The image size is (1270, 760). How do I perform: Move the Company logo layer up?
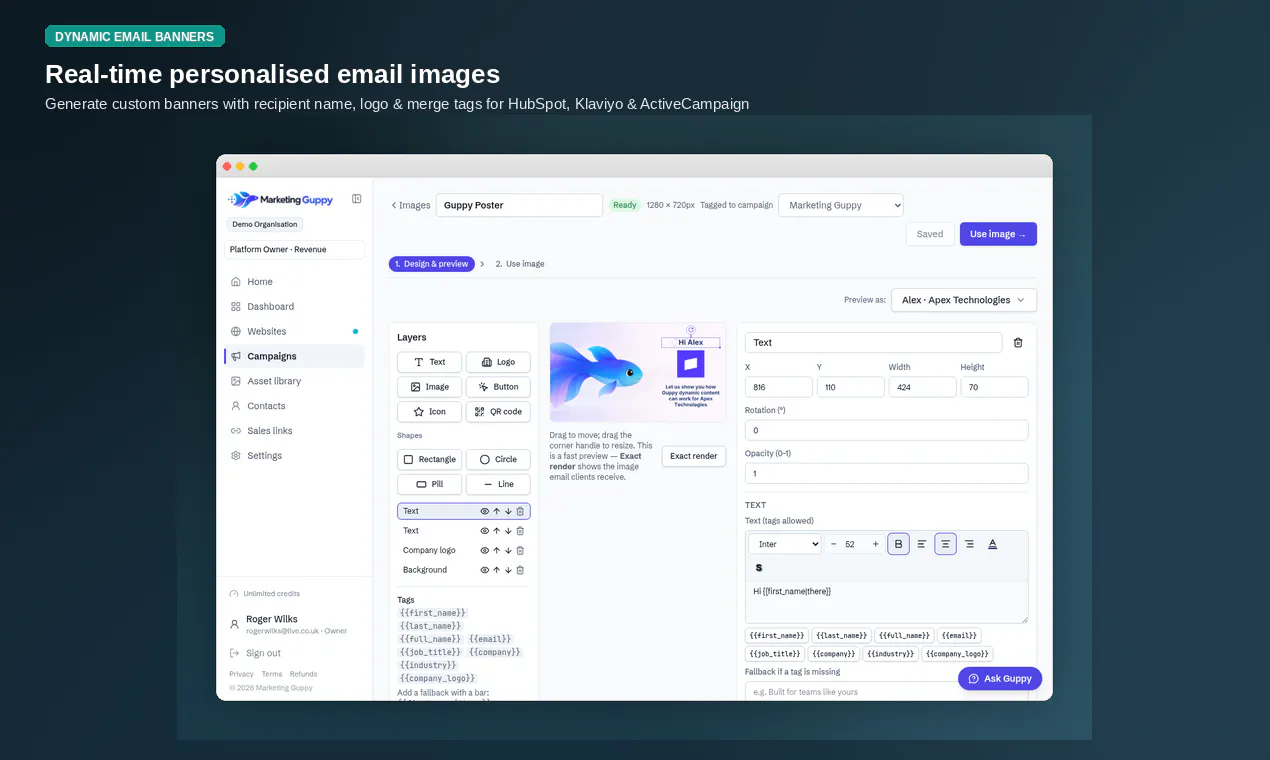(496, 551)
